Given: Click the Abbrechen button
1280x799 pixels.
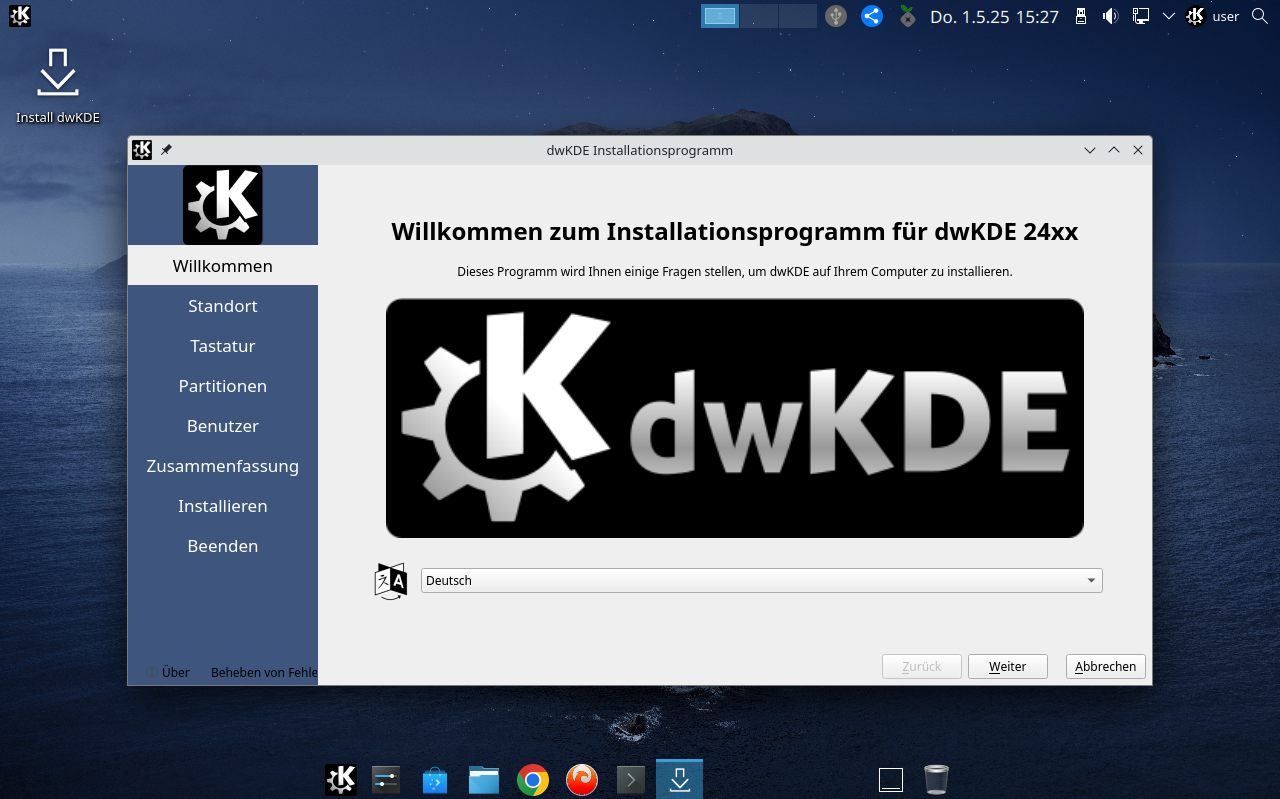Looking at the screenshot, I should point(1106,667).
